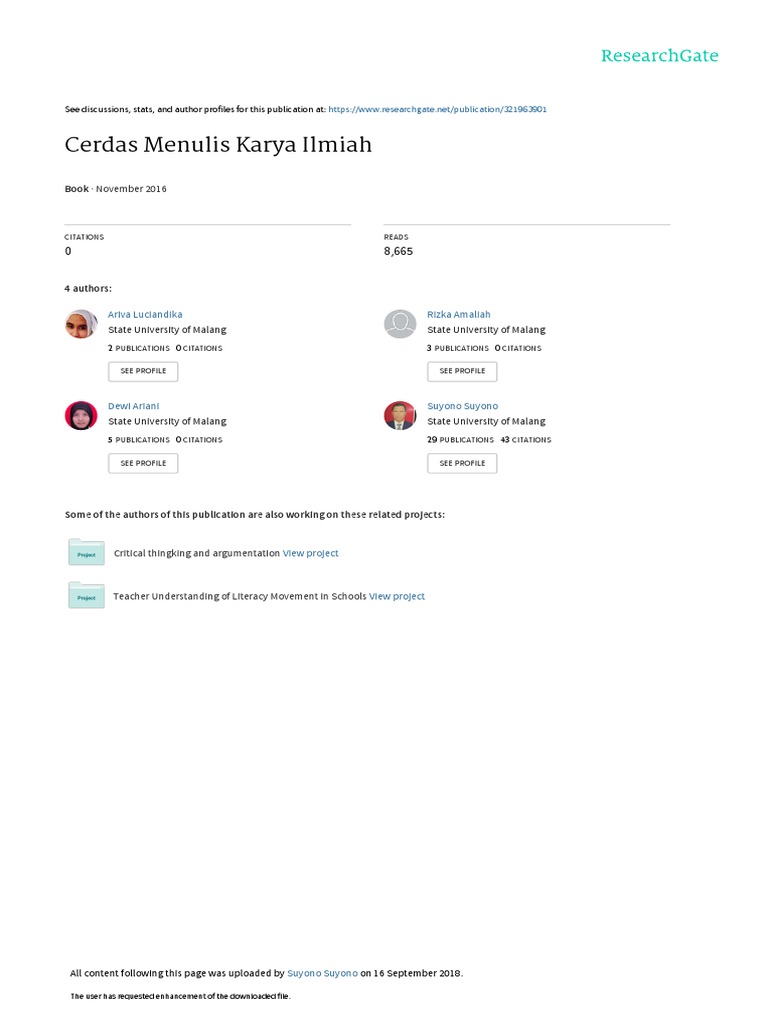This screenshot has height=1024, width=768.
Task: Click the ResearchGate logo
Action: 659,56
